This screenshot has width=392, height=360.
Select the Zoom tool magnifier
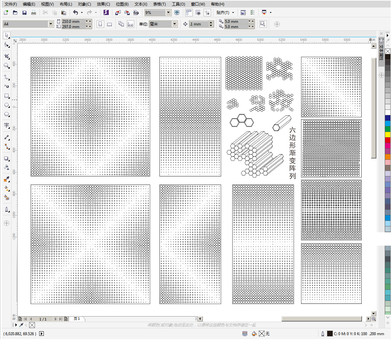(7, 66)
